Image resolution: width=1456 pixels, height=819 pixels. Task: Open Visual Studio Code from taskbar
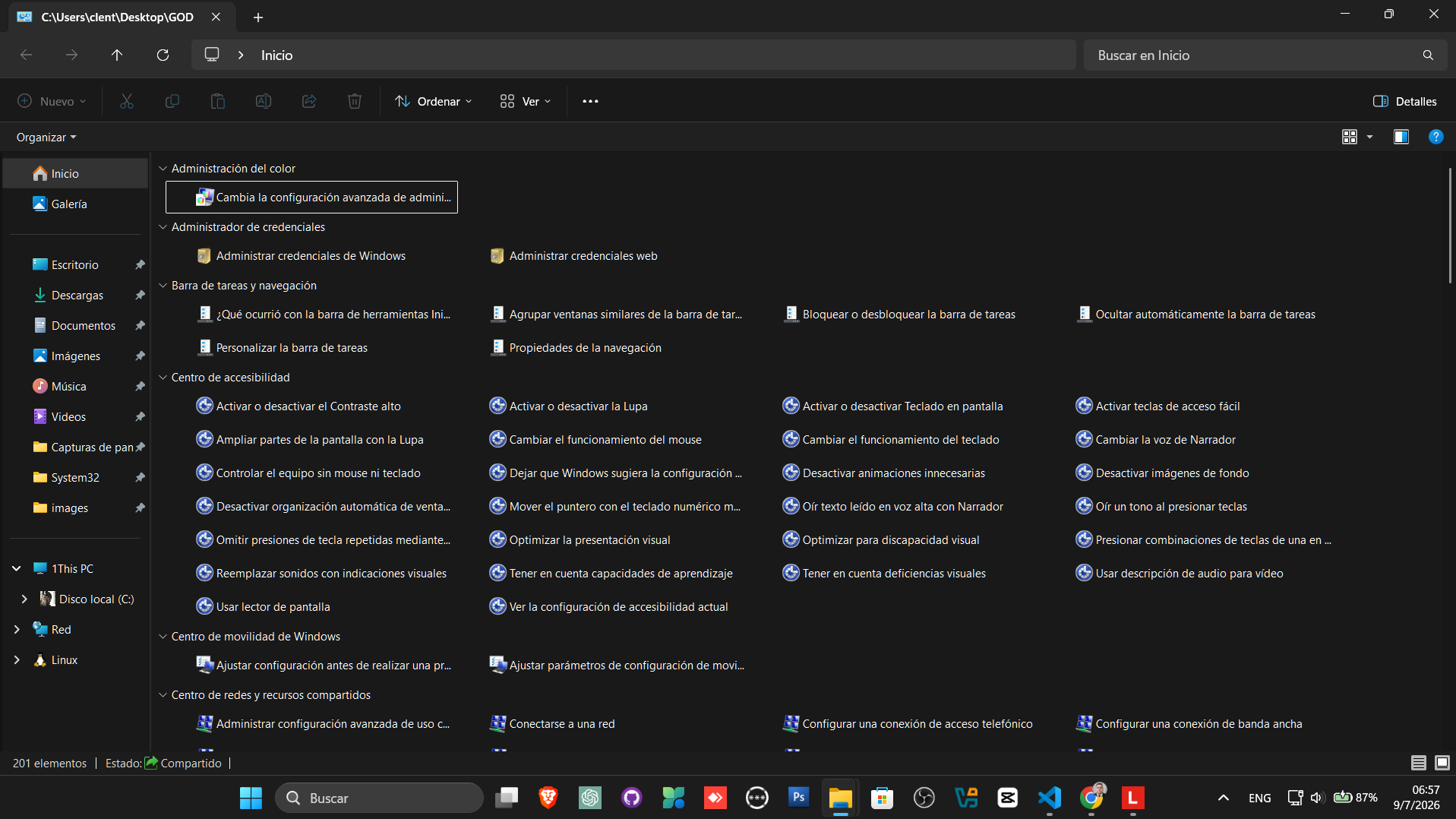(1050, 798)
